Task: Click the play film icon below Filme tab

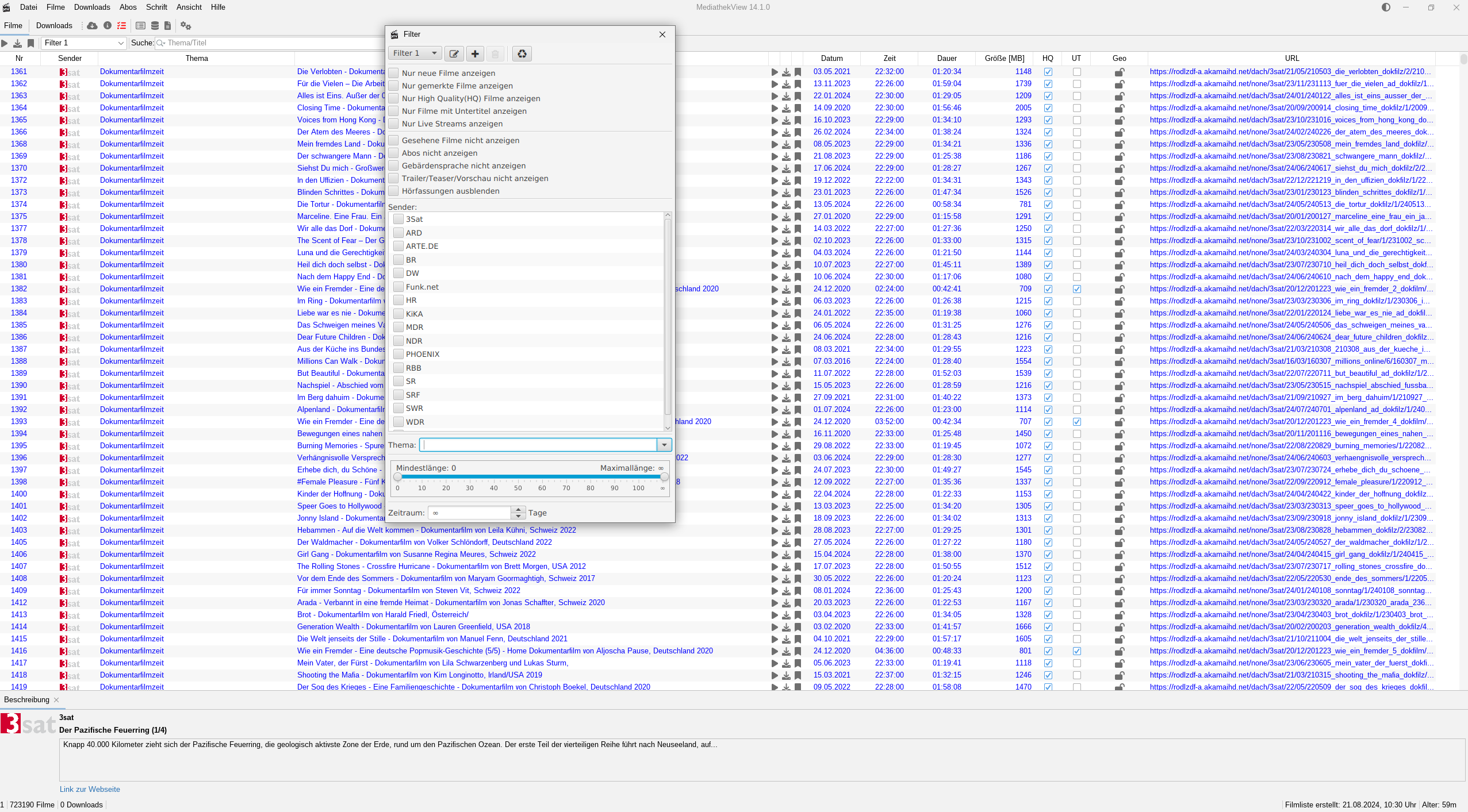Action: point(5,43)
